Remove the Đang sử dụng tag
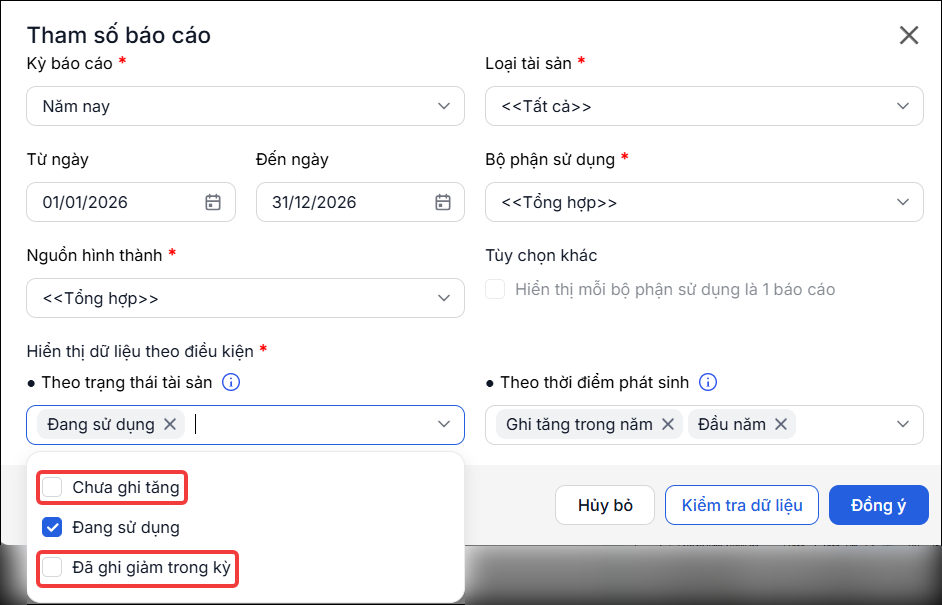 pos(170,424)
